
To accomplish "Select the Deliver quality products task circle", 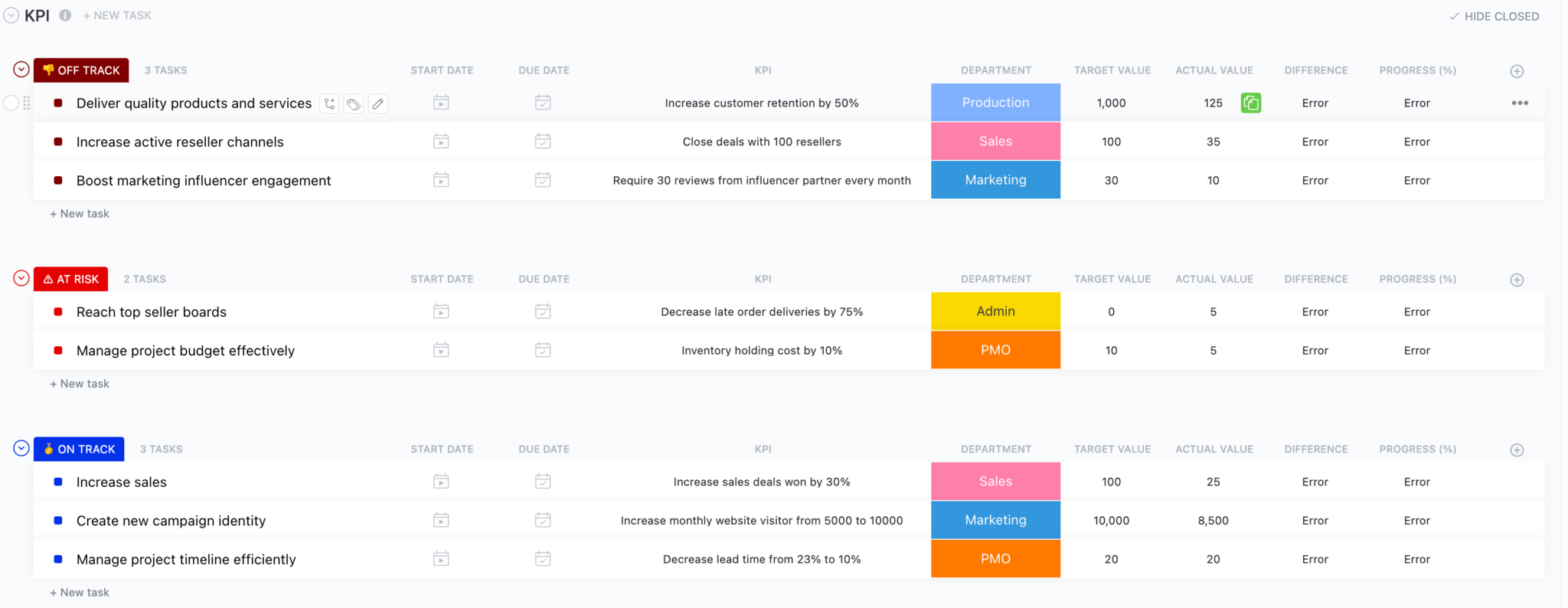I will tap(11, 103).
